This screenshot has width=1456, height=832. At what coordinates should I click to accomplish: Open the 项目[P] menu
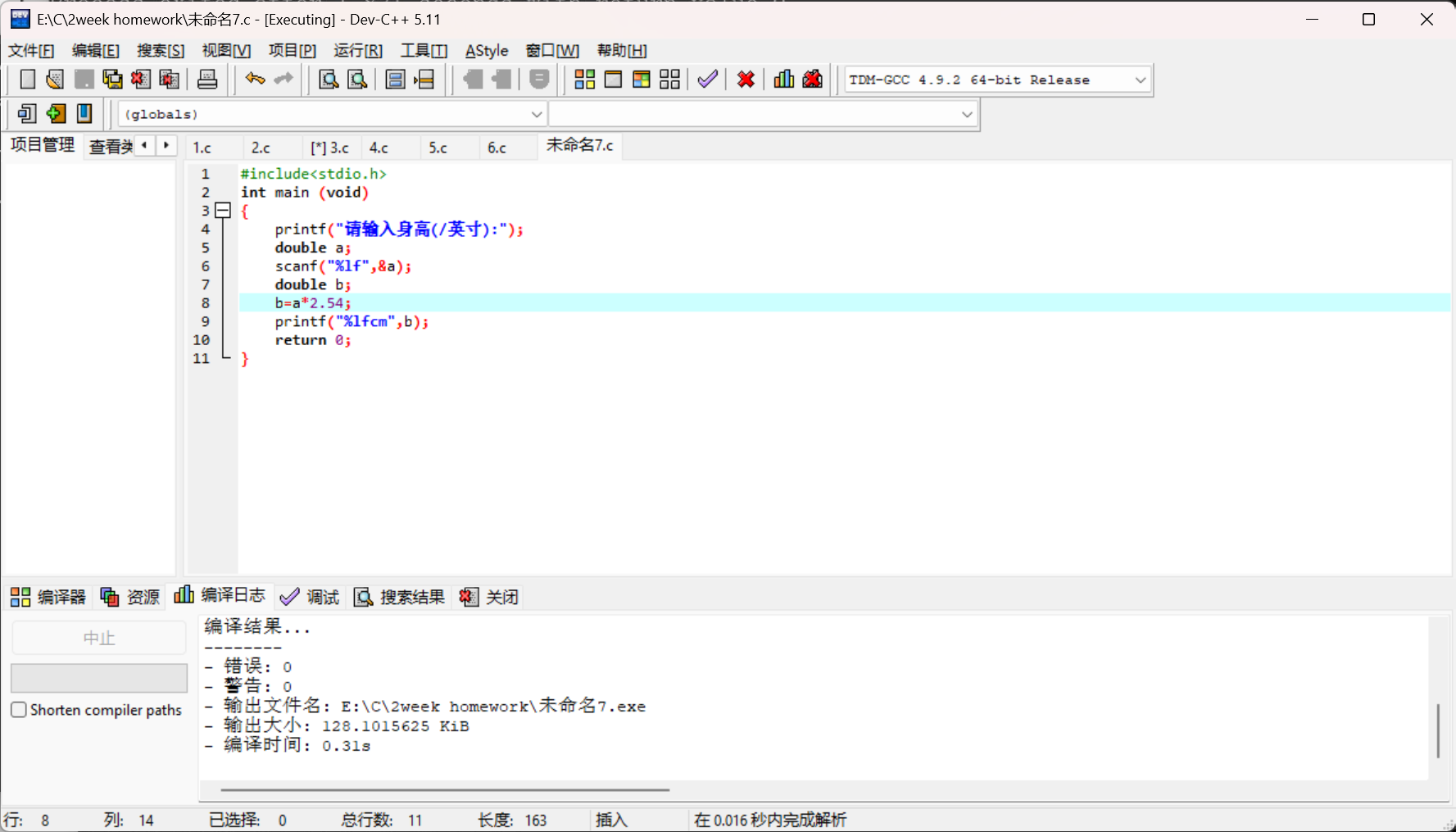293,51
